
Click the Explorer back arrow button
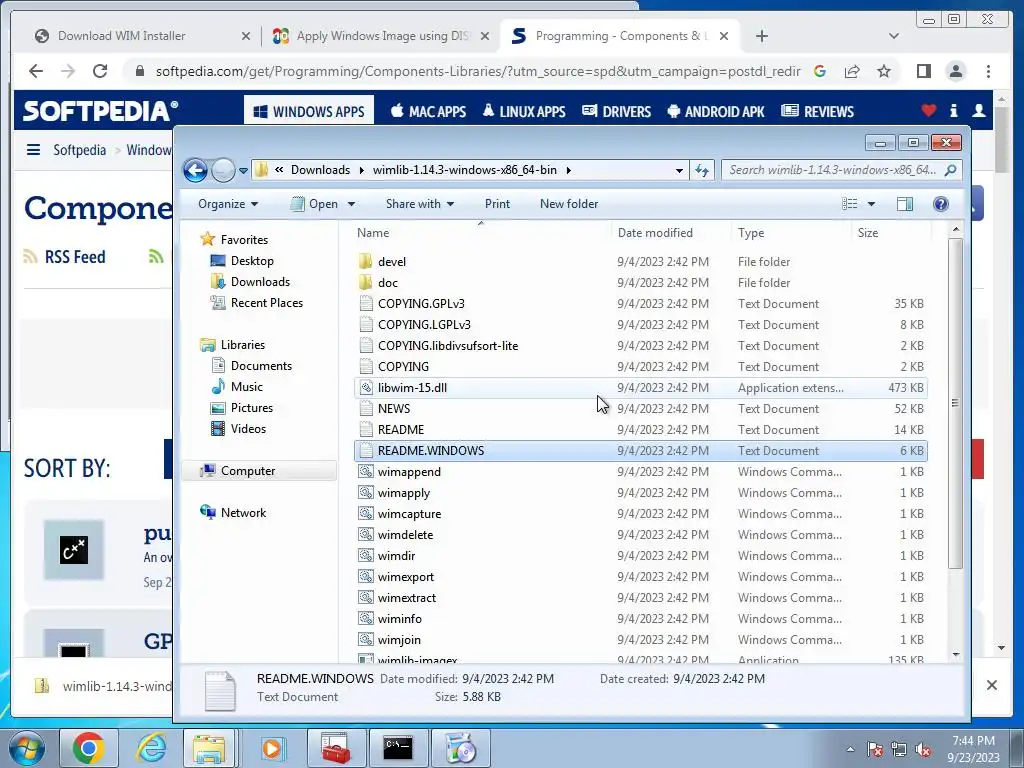pos(195,170)
